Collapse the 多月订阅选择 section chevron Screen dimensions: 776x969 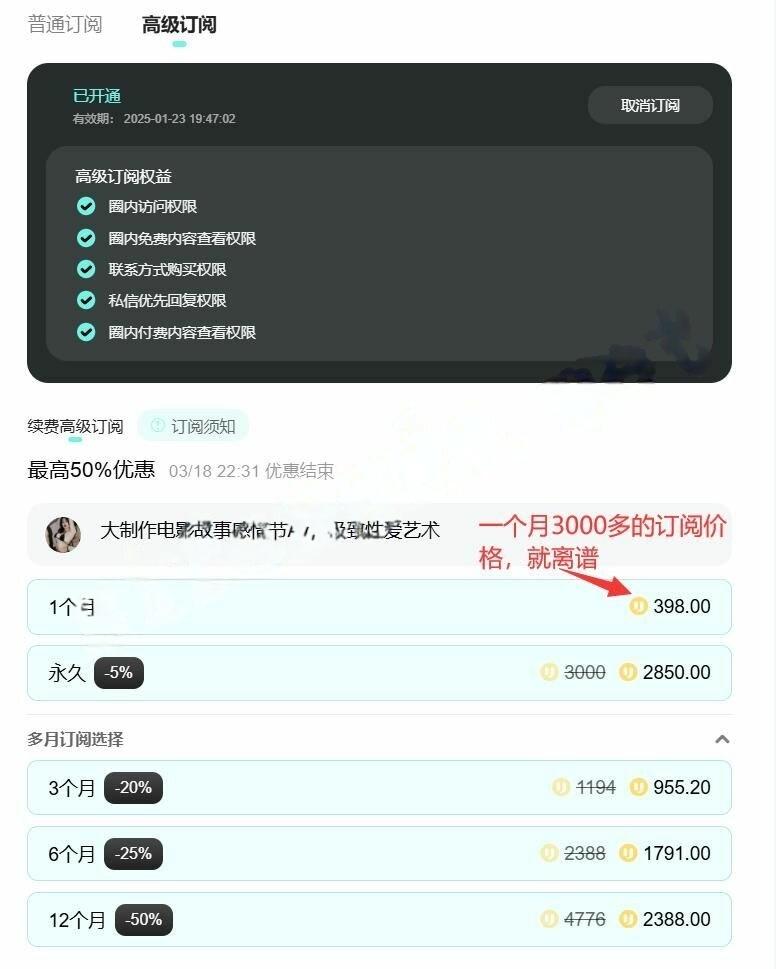(722, 739)
